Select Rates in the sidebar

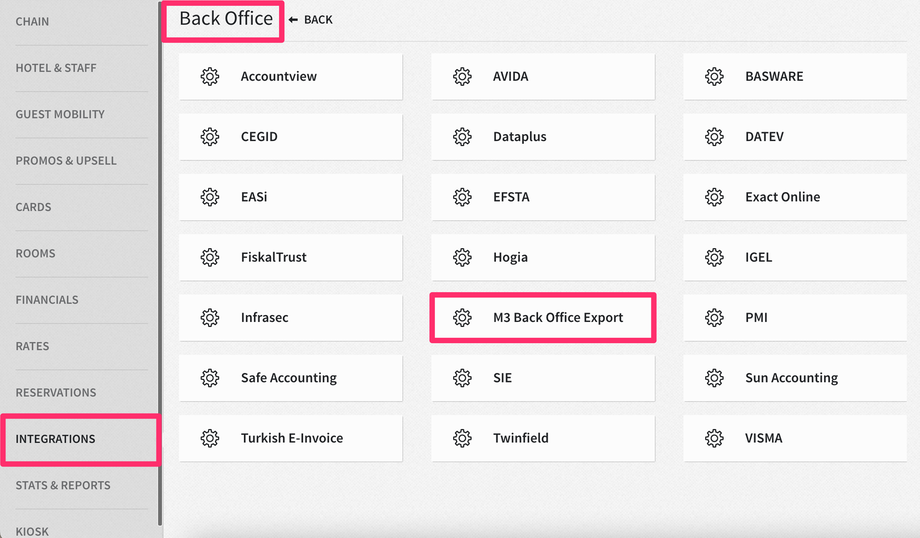point(32,346)
